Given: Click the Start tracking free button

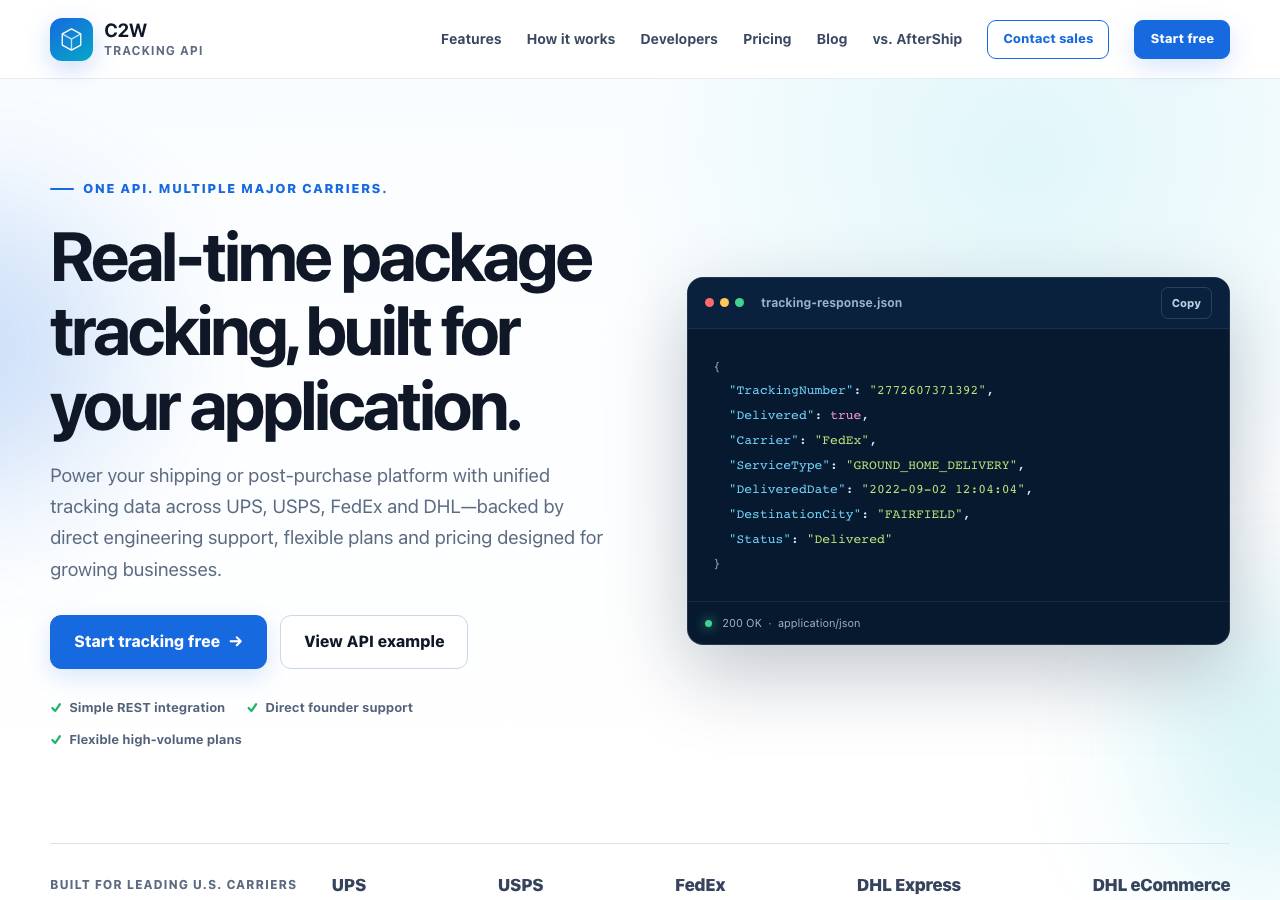Looking at the screenshot, I should pyautogui.click(x=158, y=642).
